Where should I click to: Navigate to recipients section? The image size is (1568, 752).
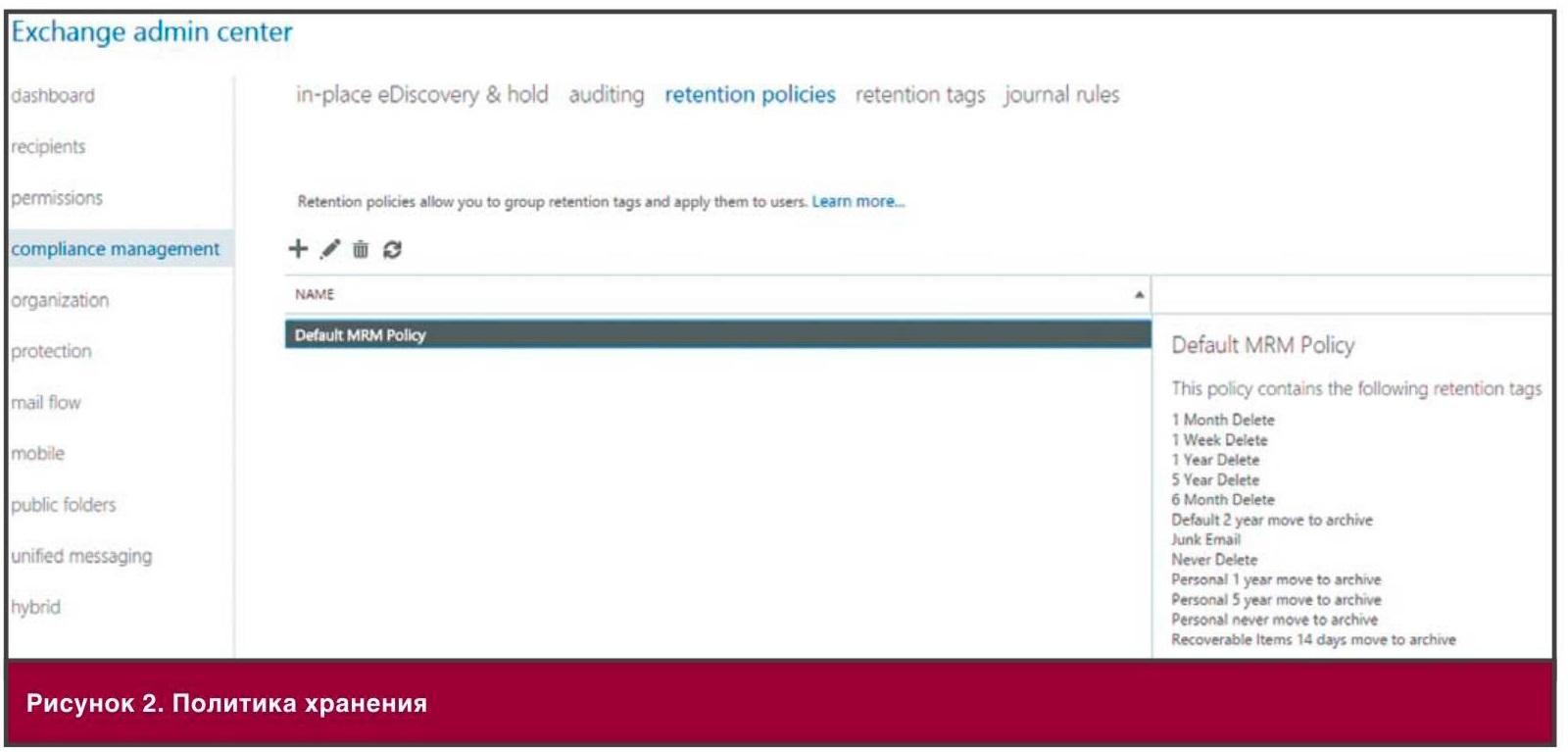48,146
